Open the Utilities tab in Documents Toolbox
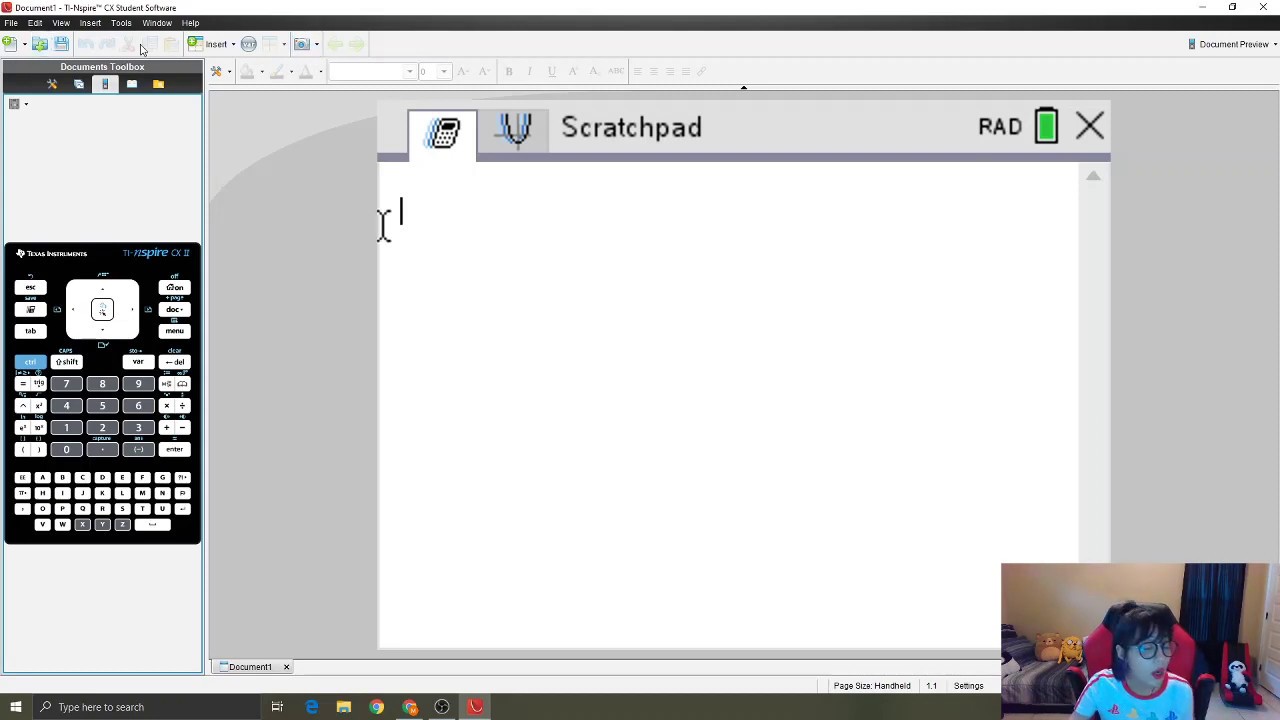Image resolution: width=1280 pixels, height=720 pixels. point(131,84)
